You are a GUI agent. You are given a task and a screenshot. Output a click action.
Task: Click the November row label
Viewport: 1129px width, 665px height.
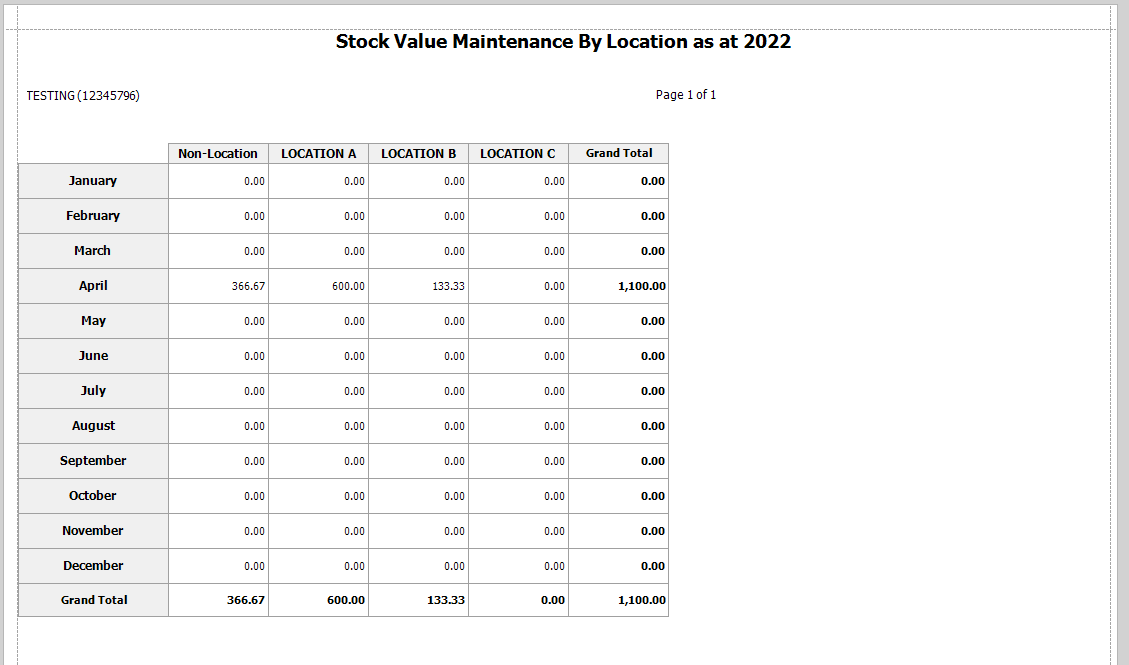click(x=93, y=531)
